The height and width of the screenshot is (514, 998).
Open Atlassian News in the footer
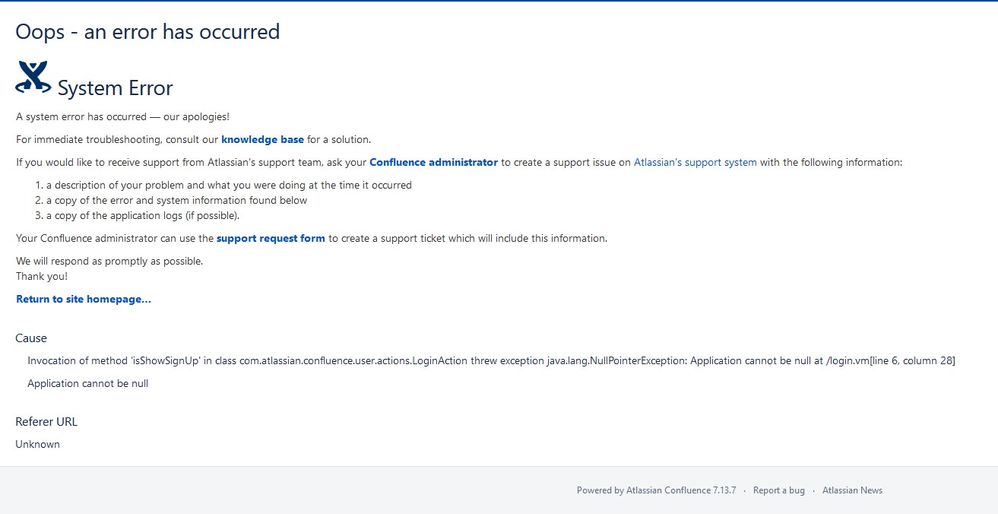pos(852,490)
